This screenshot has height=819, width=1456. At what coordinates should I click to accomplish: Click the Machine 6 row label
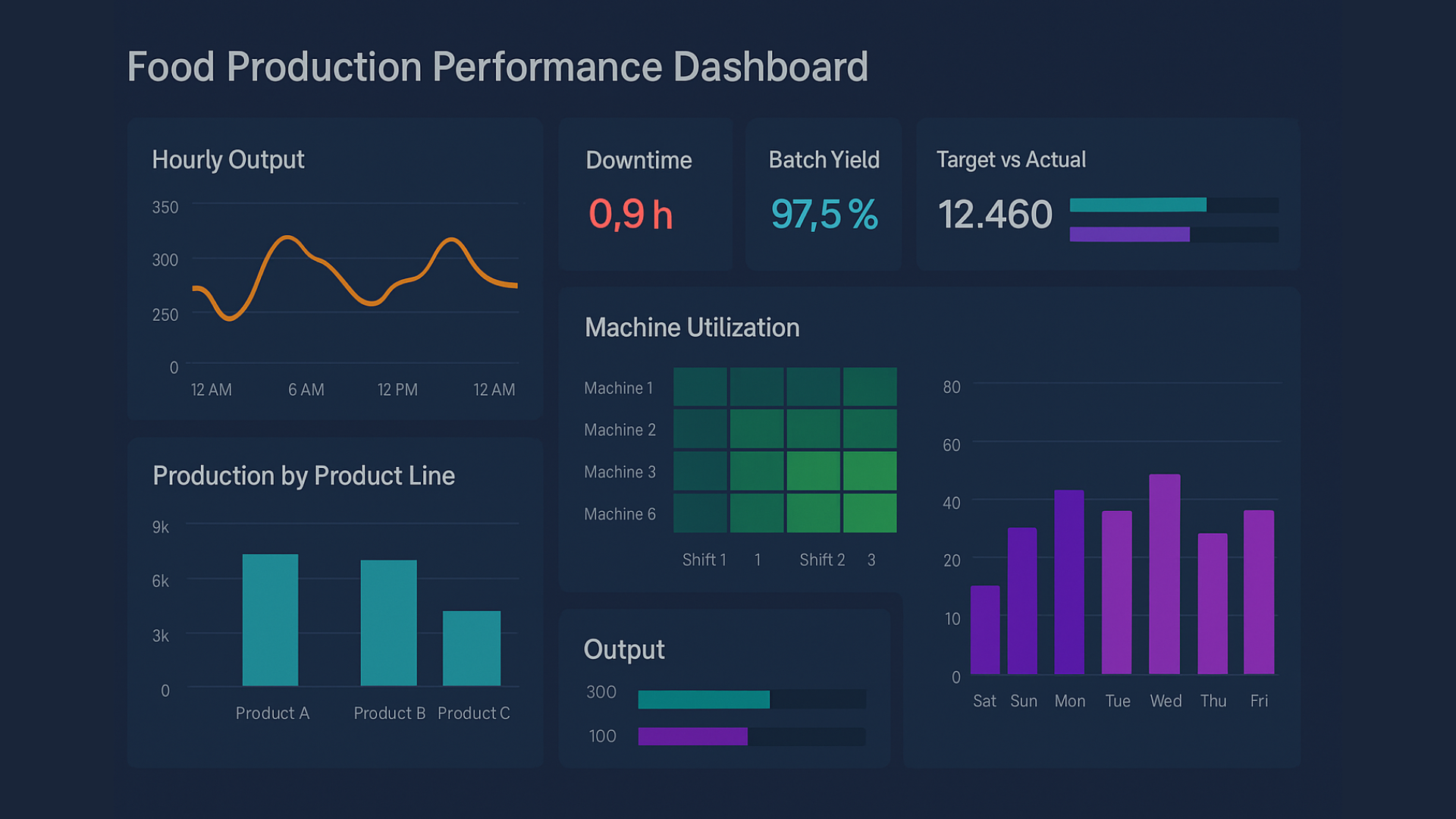620,514
